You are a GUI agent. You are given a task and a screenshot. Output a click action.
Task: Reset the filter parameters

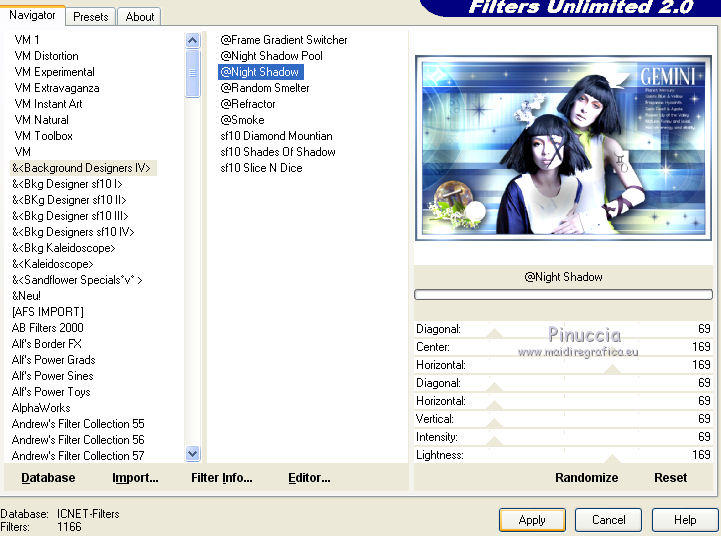pos(670,478)
